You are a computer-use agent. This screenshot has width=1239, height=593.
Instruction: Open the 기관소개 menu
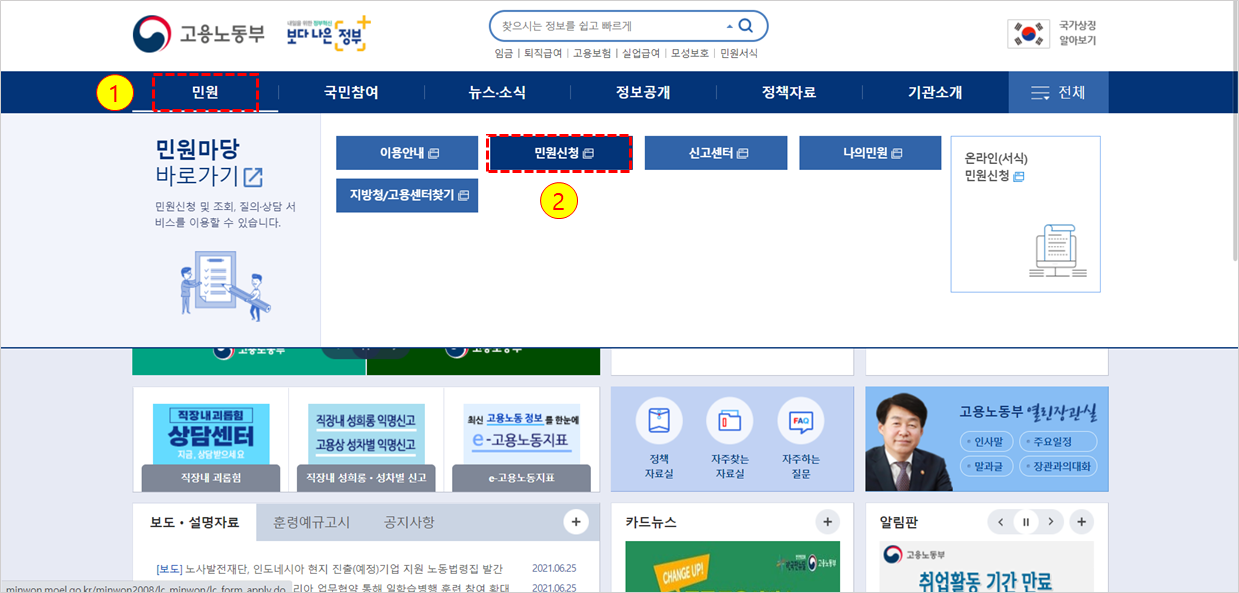(x=935, y=92)
